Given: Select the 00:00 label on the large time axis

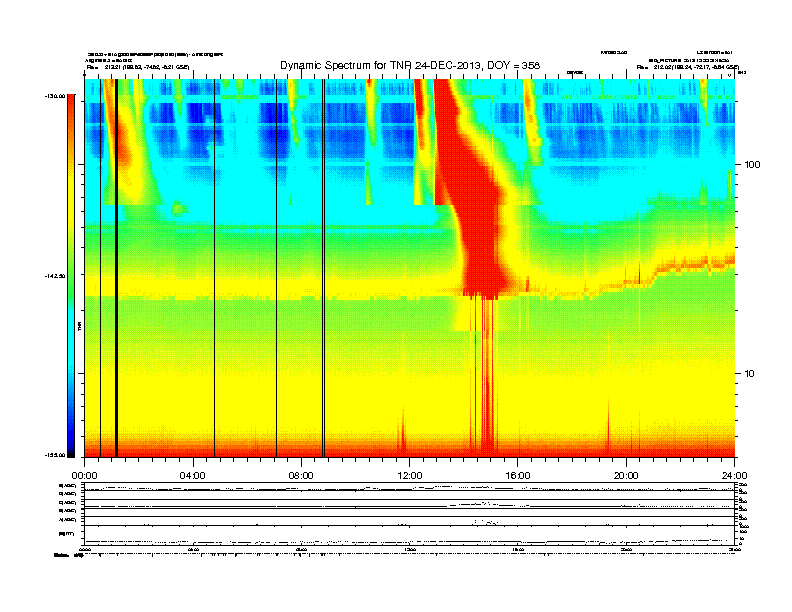Looking at the screenshot, I should click(x=84, y=476).
